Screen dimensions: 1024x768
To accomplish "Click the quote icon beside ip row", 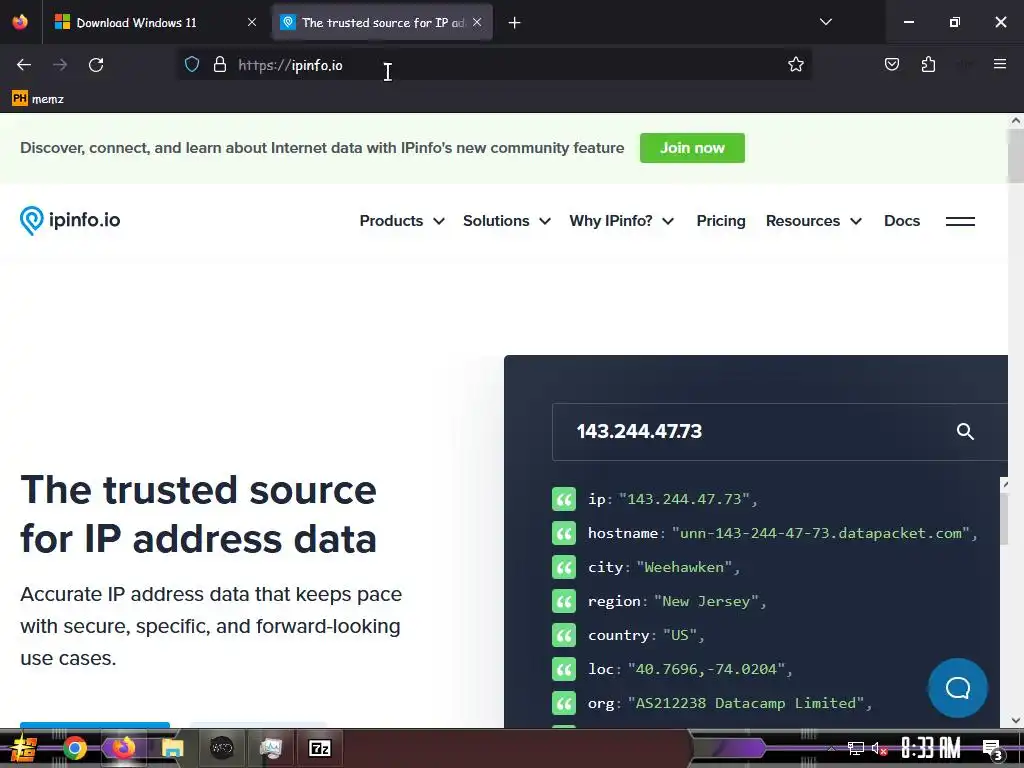I will coord(564,499).
